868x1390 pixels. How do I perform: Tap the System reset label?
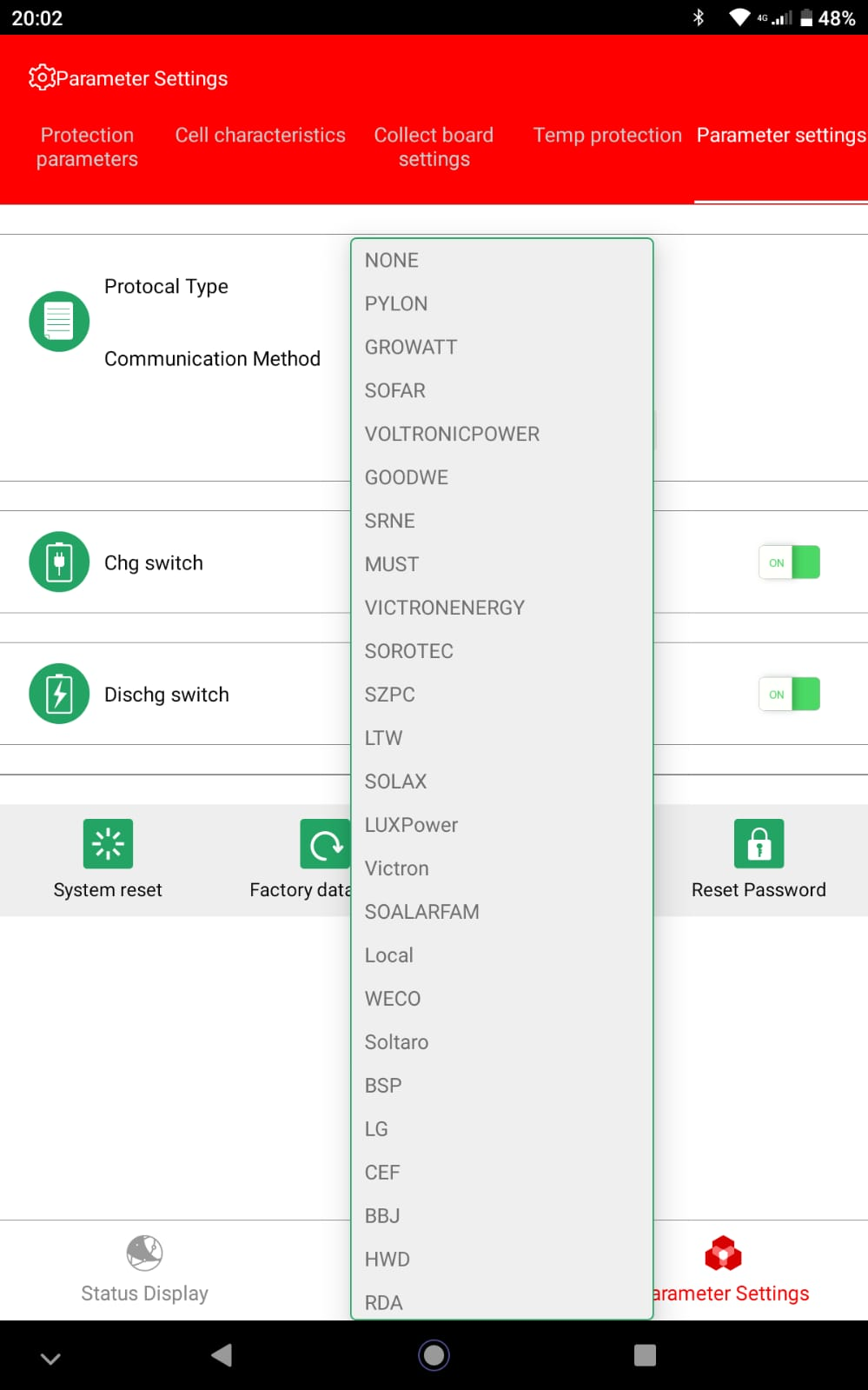[x=108, y=889]
